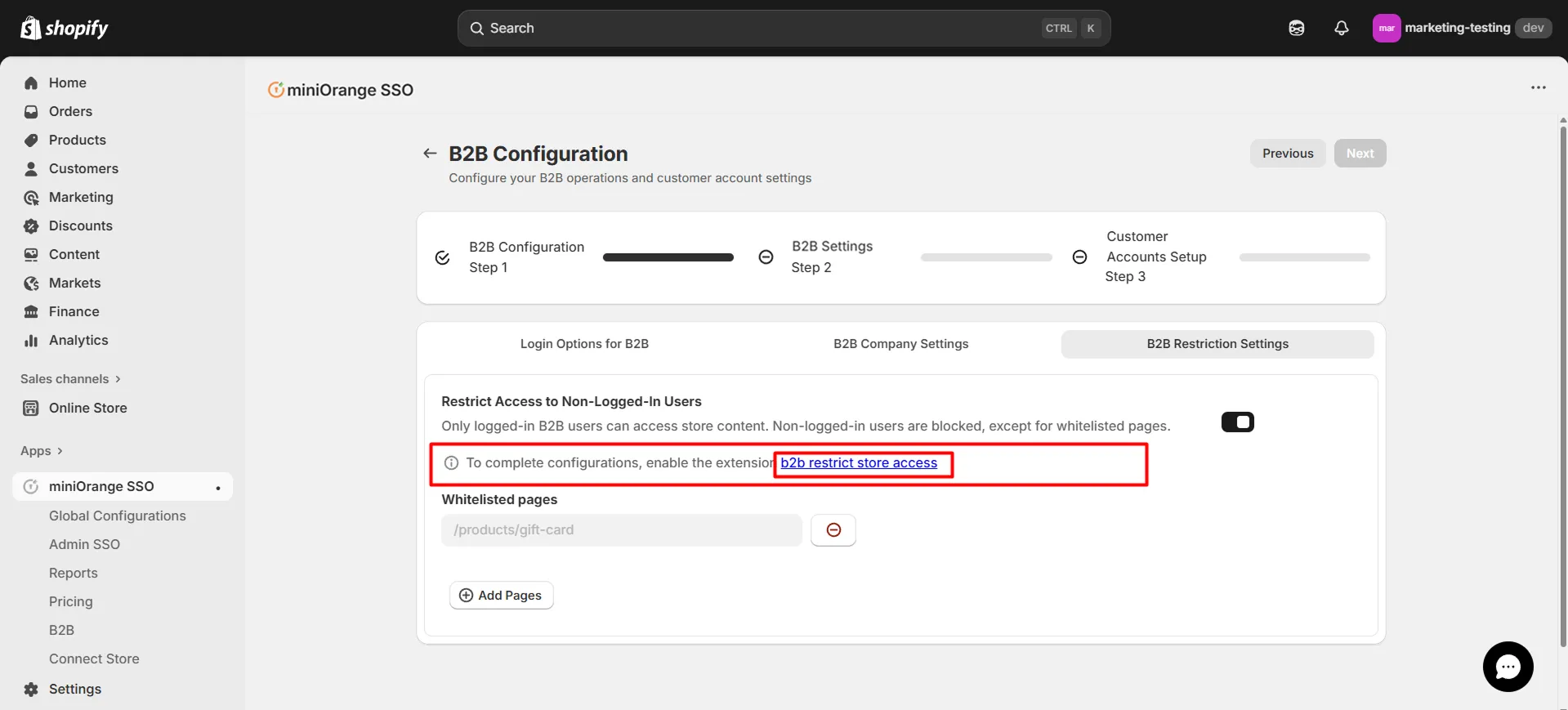Image resolution: width=1568 pixels, height=710 pixels.
Task: Open the Home sidebar icon
Action: pyautogui.click(x=31, y=83)
